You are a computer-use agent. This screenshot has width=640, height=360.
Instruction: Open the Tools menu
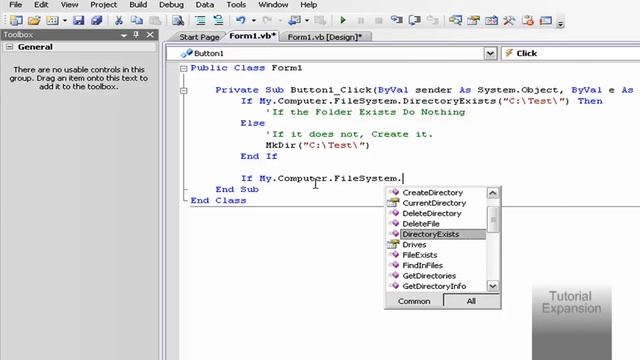(236, 5)
